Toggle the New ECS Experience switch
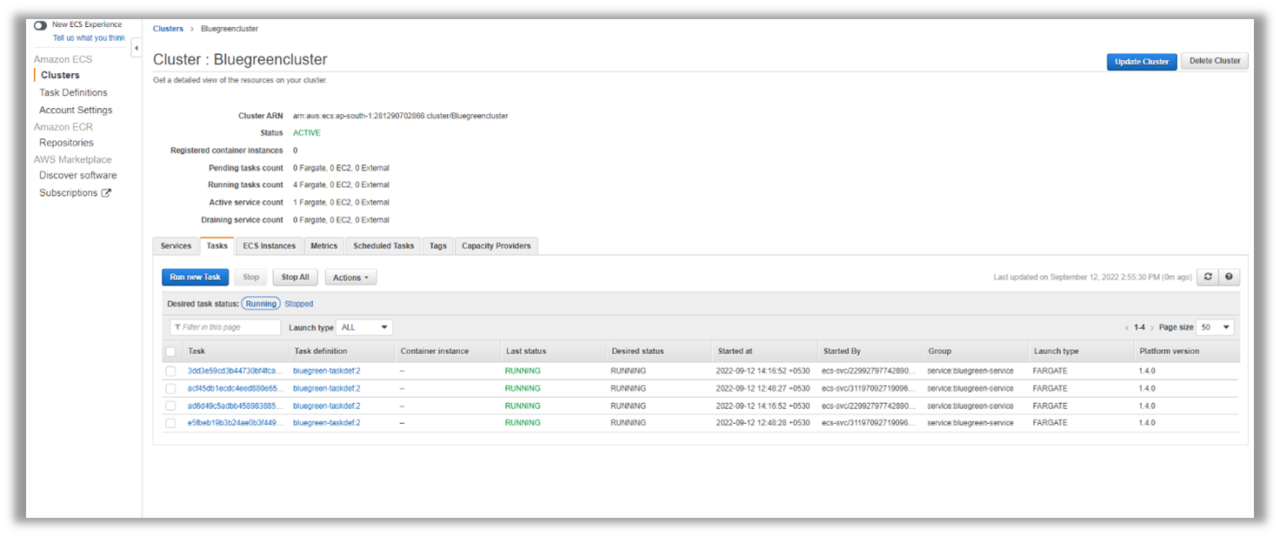This screenshot has height=537, width=1280. [40, 25]
